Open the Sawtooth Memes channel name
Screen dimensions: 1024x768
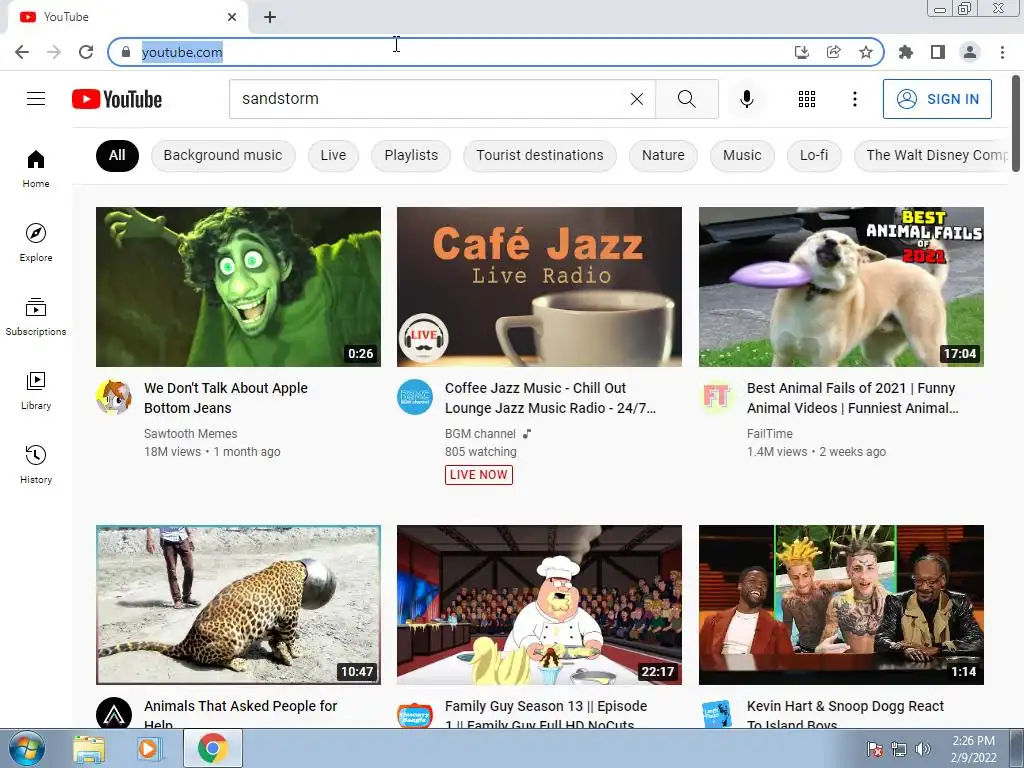tap(191, 434)
